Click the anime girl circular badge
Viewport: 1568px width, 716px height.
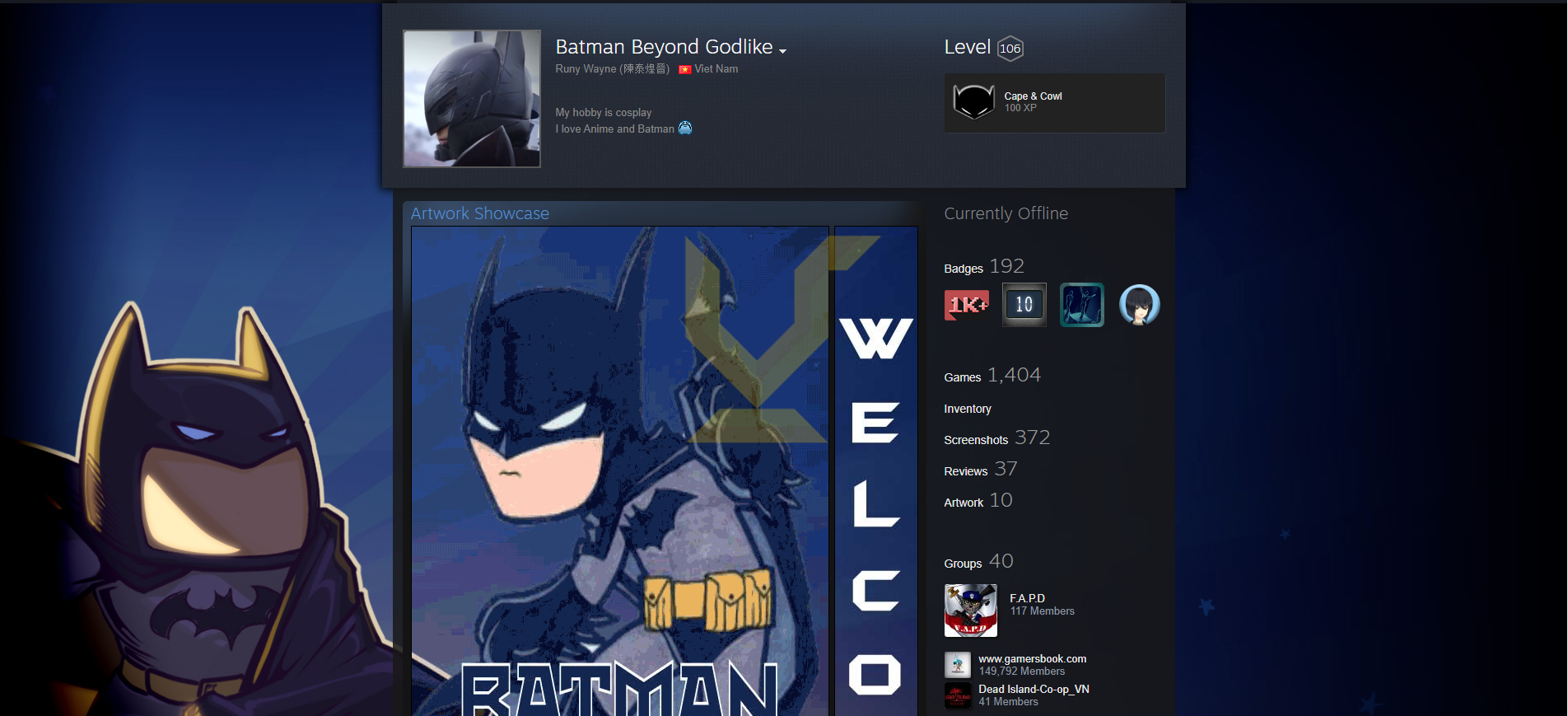[x=1139, y=305]
